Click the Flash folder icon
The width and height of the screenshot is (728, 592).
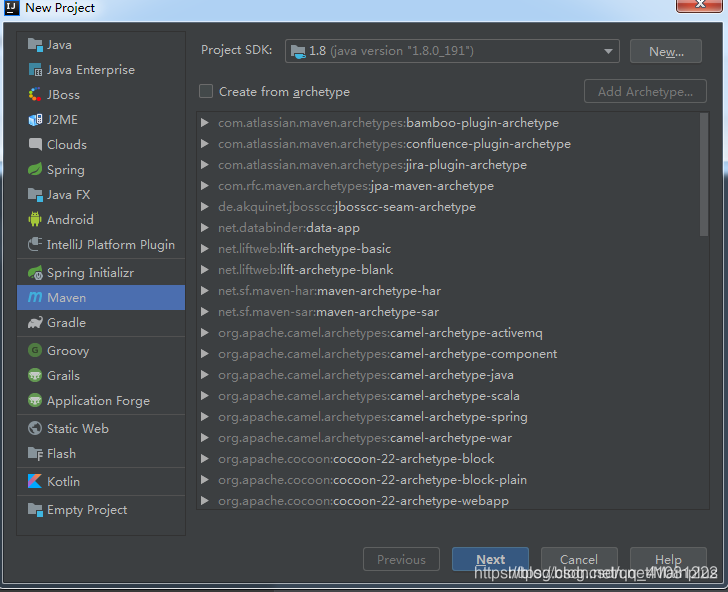(35, 453)
